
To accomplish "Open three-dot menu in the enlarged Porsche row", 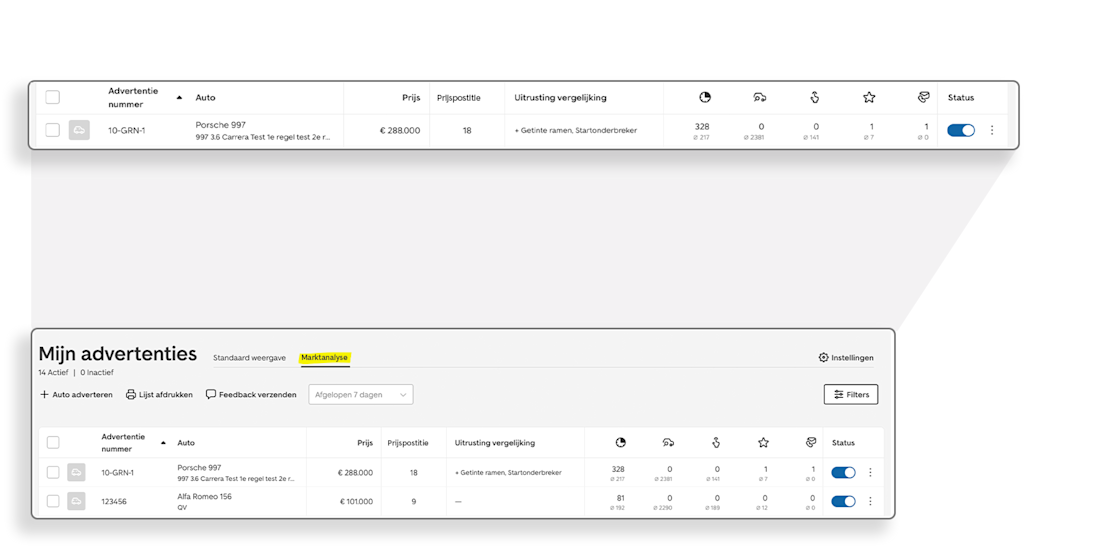I will (x=992, y=130).
